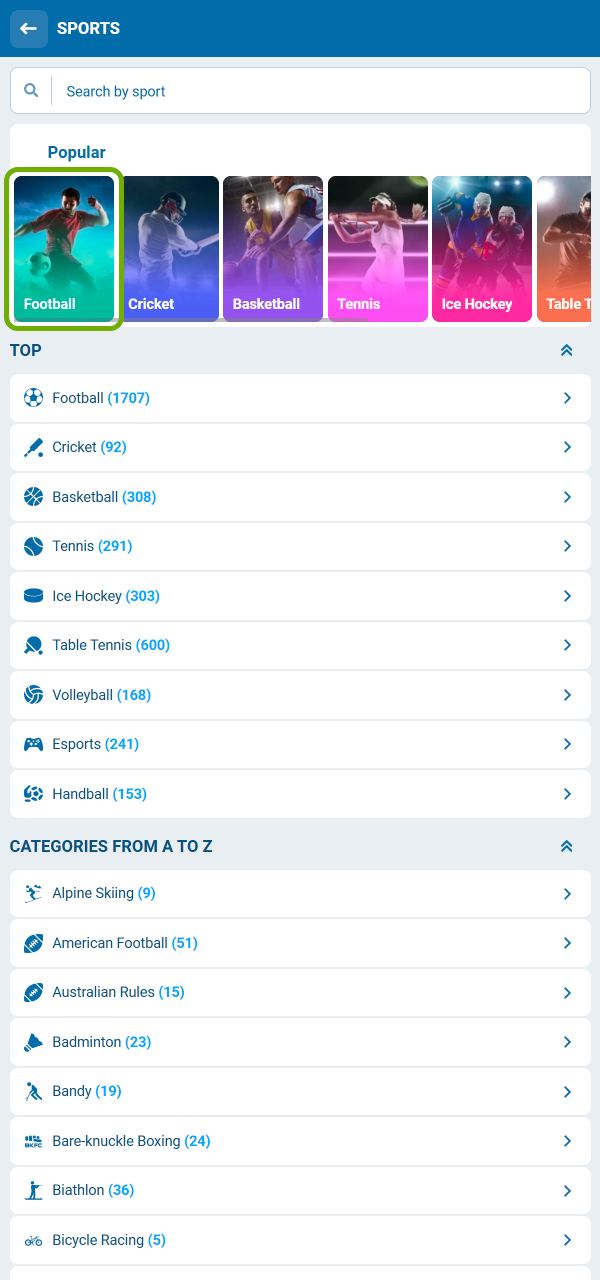The height and width of the screenshot is (1280, 600).
Task: Select the Tennis popular card
Action: 378,249
